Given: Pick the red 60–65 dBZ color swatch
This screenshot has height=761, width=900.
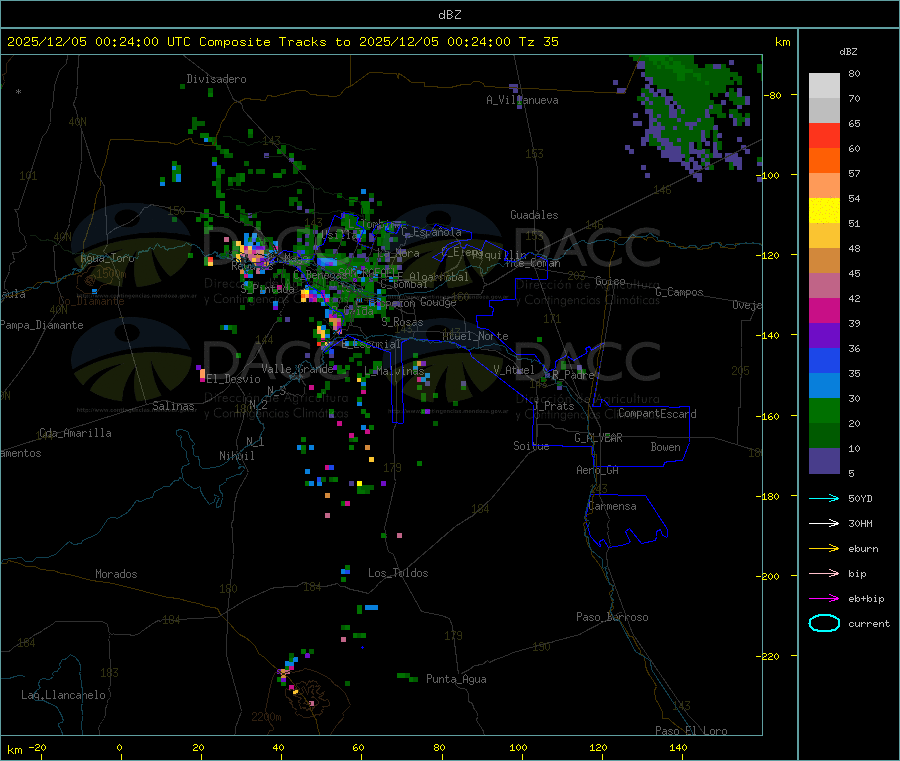Looking at the screenshot, I should point(824,135).
